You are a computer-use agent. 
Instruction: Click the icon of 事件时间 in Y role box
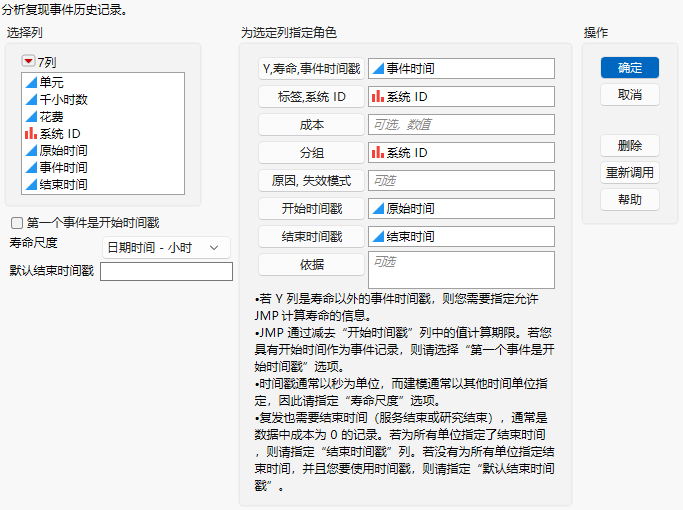tap(378, 68)
